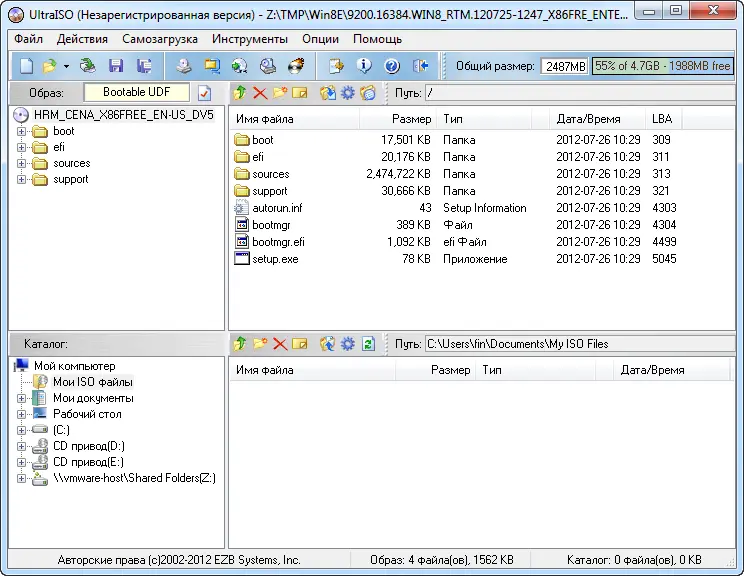
Task: Select the bootmgr.efi file in the image list
Action: point(278,242)
